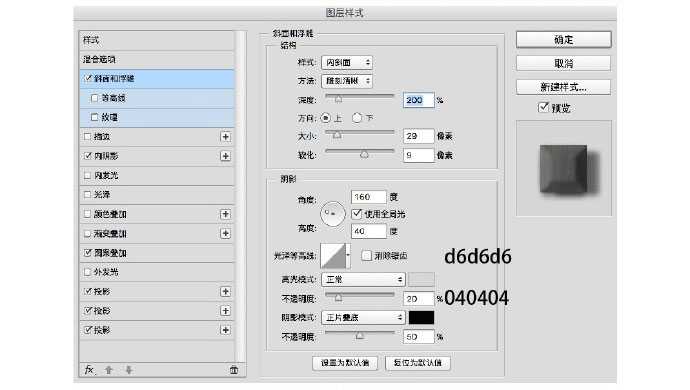
Task: Click the left list vertical scrollbar
Action: (x=240, y=196)
